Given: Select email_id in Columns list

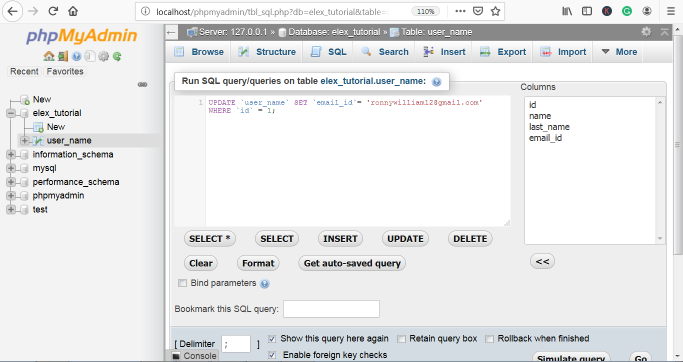Looking at the screenshot, I should point(545,138).
